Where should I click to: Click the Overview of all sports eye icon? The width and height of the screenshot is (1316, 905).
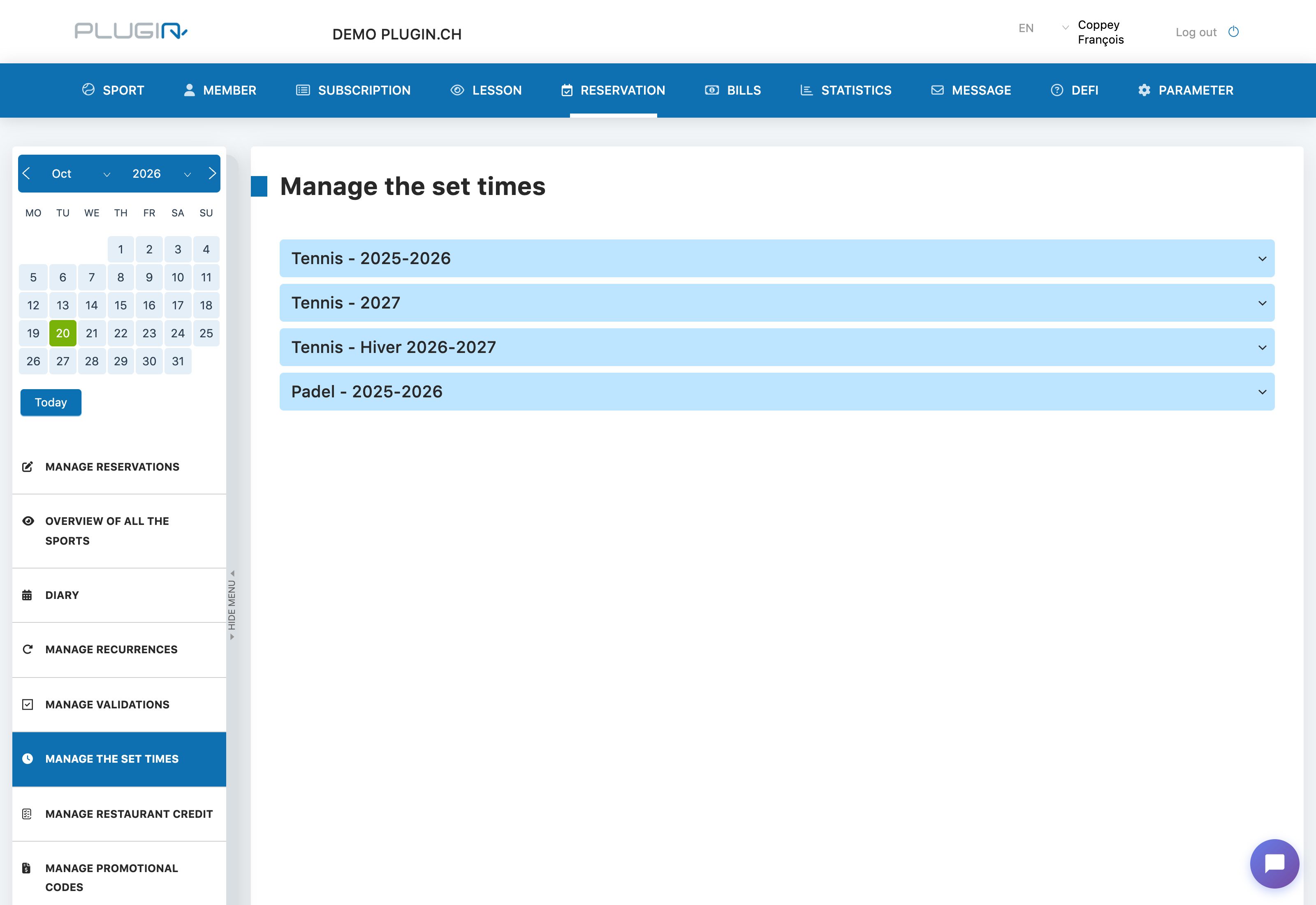tap(28, 520)
